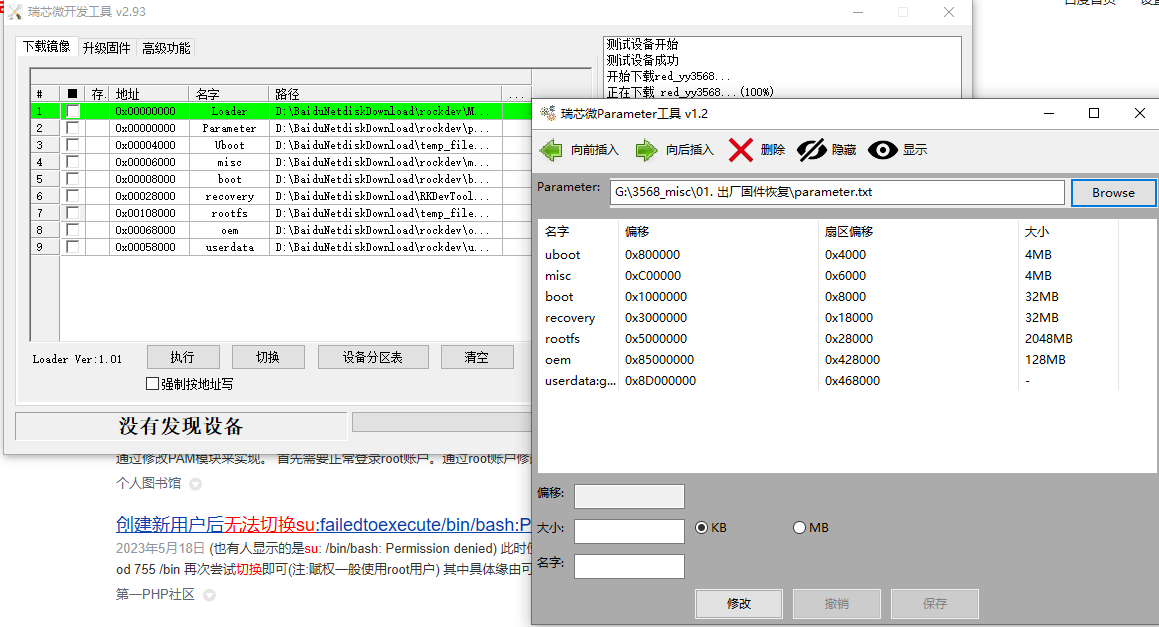The height and width of the screenshot is (627, 1159).
Task: Click the green insert-after arrow icon
Action: point(646,150)
